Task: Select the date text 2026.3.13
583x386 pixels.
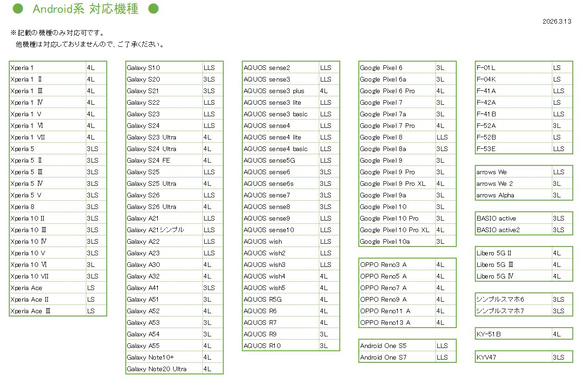Action: (557, 22)
